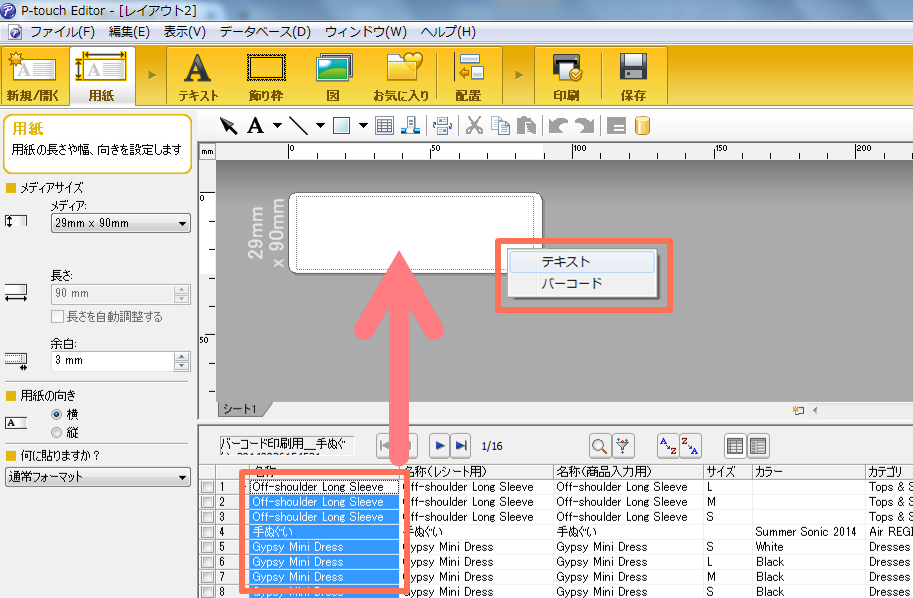This screenshot has width=913, height=598.
Task: Tick the checkbox for record row 2
Action: (207, 502)
